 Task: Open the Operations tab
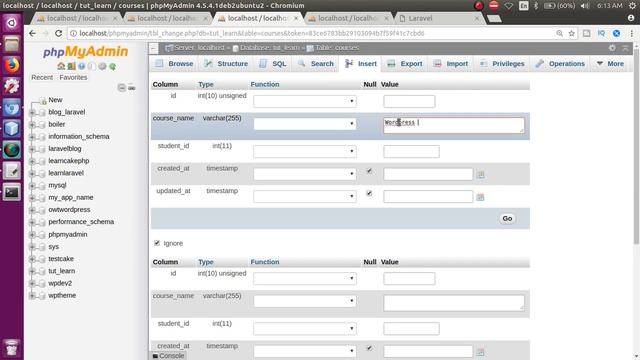tap(560, 64)
